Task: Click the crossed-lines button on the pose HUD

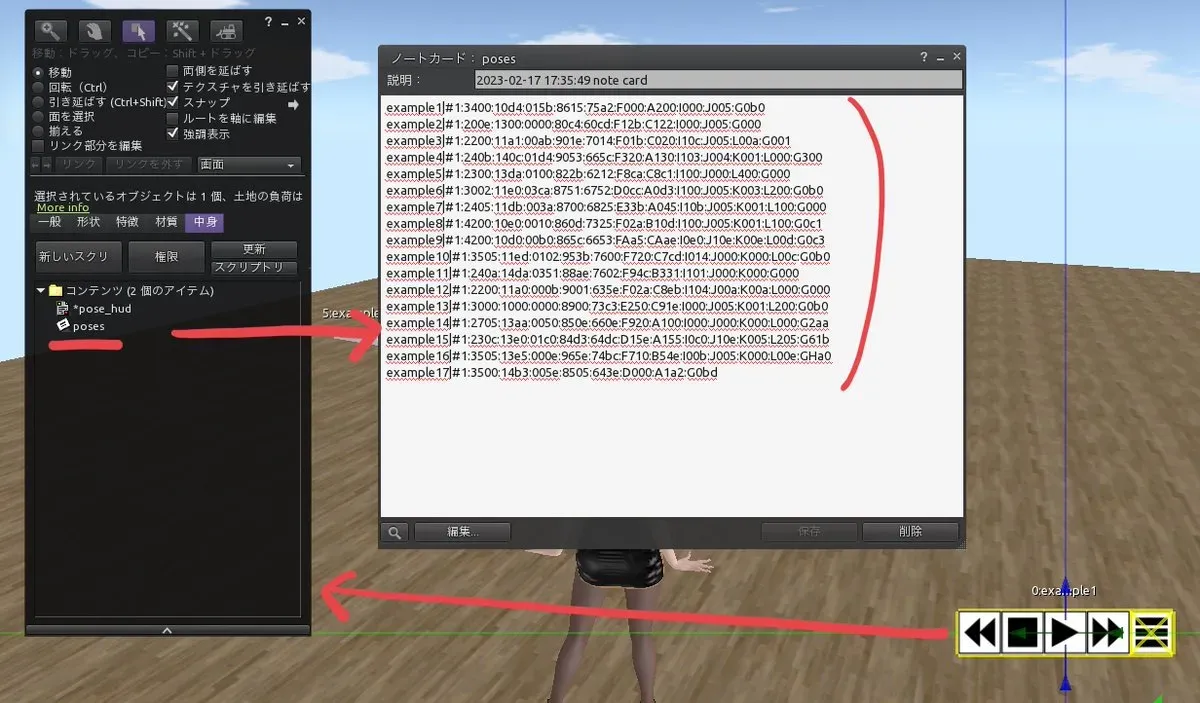Action: [x=1150, y=633]
